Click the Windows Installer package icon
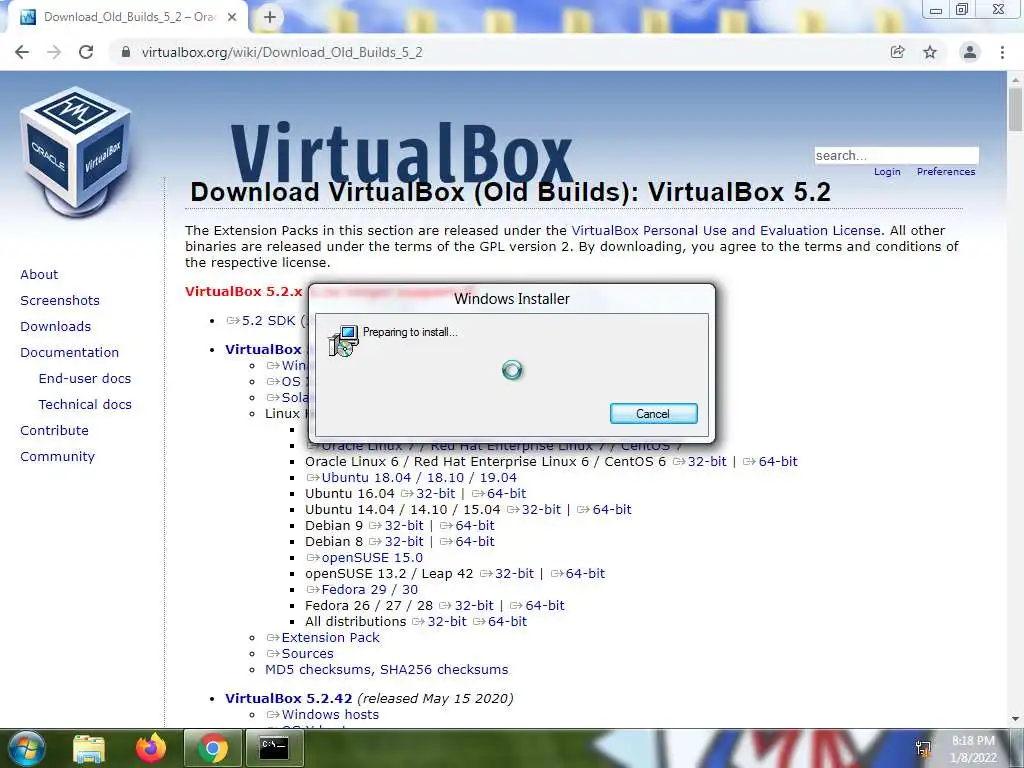 click(344, 341)
